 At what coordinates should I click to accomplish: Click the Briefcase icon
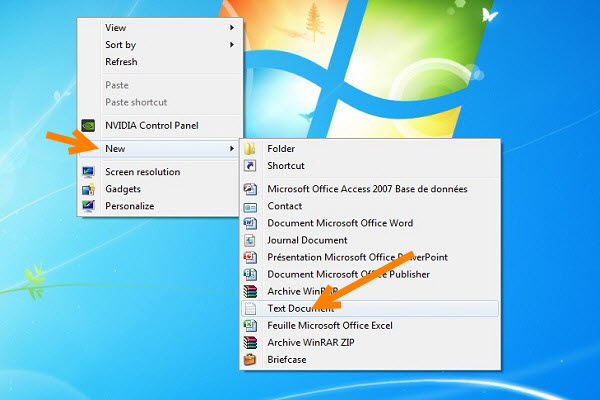[x=251, y=359]
